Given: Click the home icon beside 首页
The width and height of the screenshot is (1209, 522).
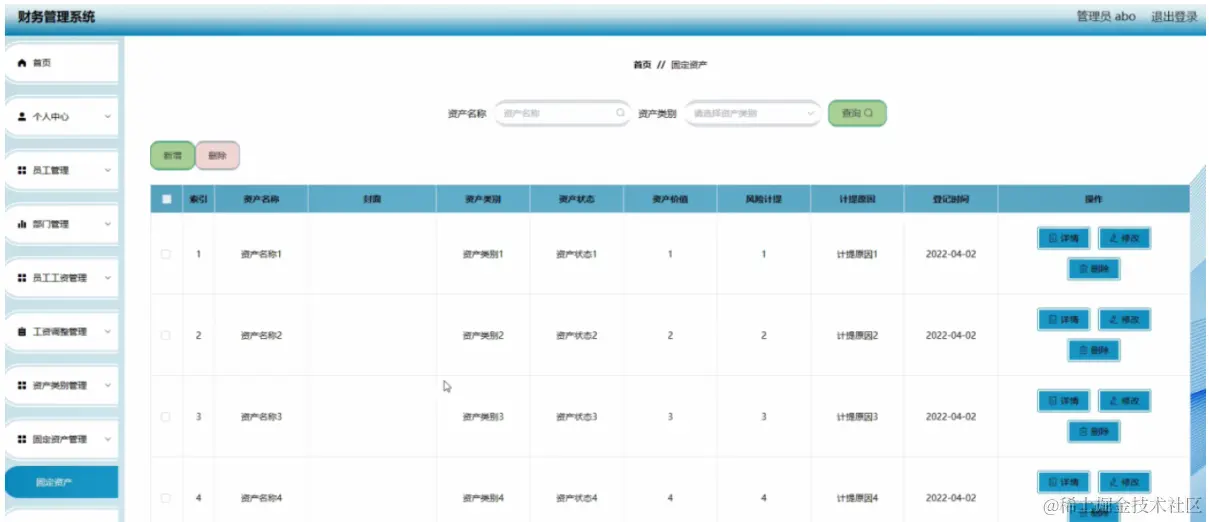Looking at the screenshot, I should tap(22, 63).
